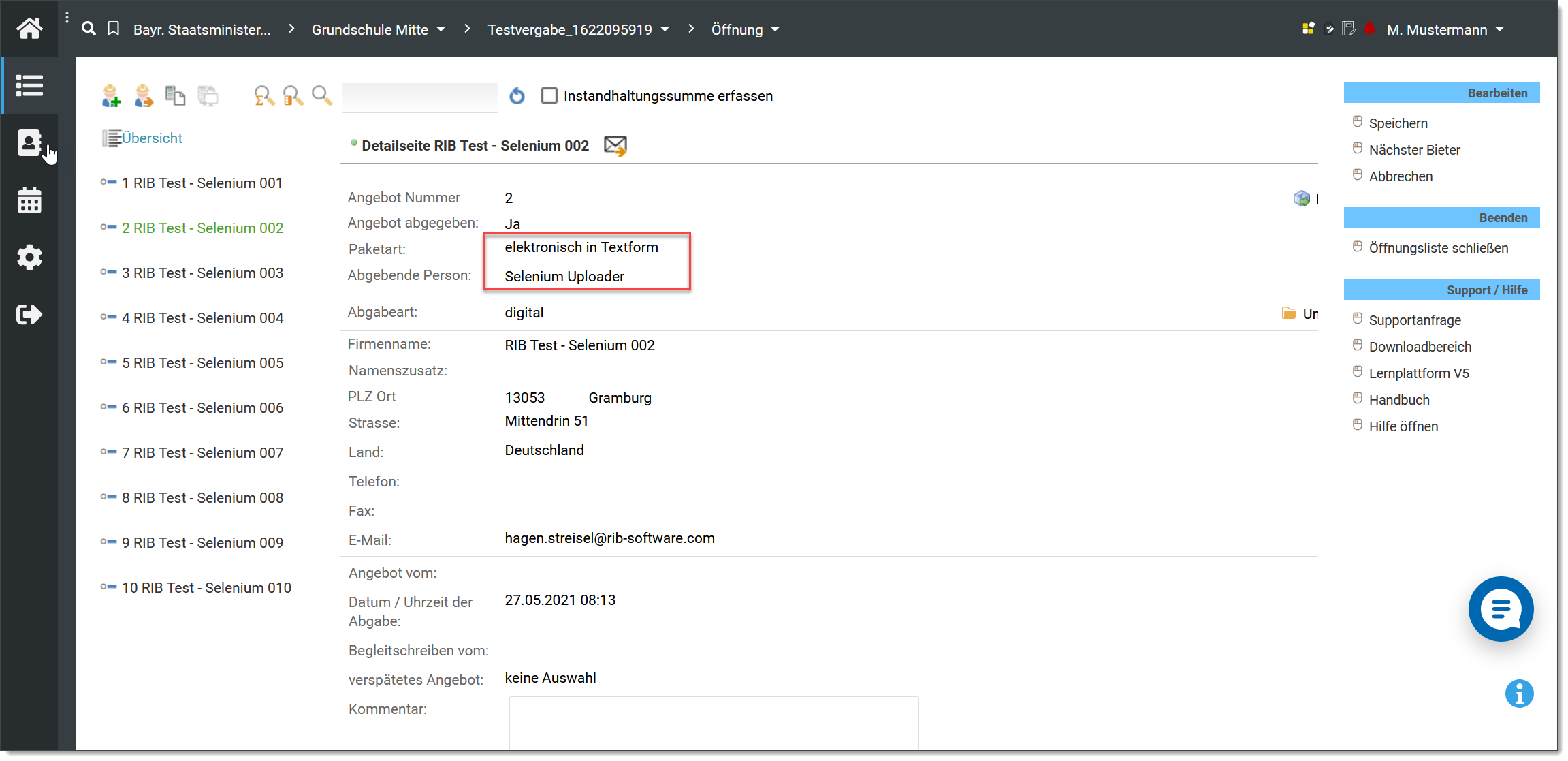Open the orange folder icon by Abgabeart
Screen dimensions: 1568x761
point(1288,313)
